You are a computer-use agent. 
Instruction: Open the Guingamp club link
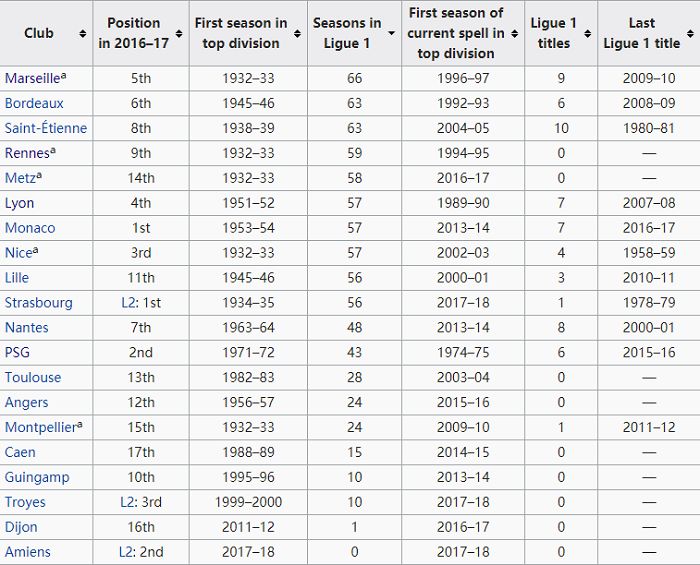coord(37,478)
